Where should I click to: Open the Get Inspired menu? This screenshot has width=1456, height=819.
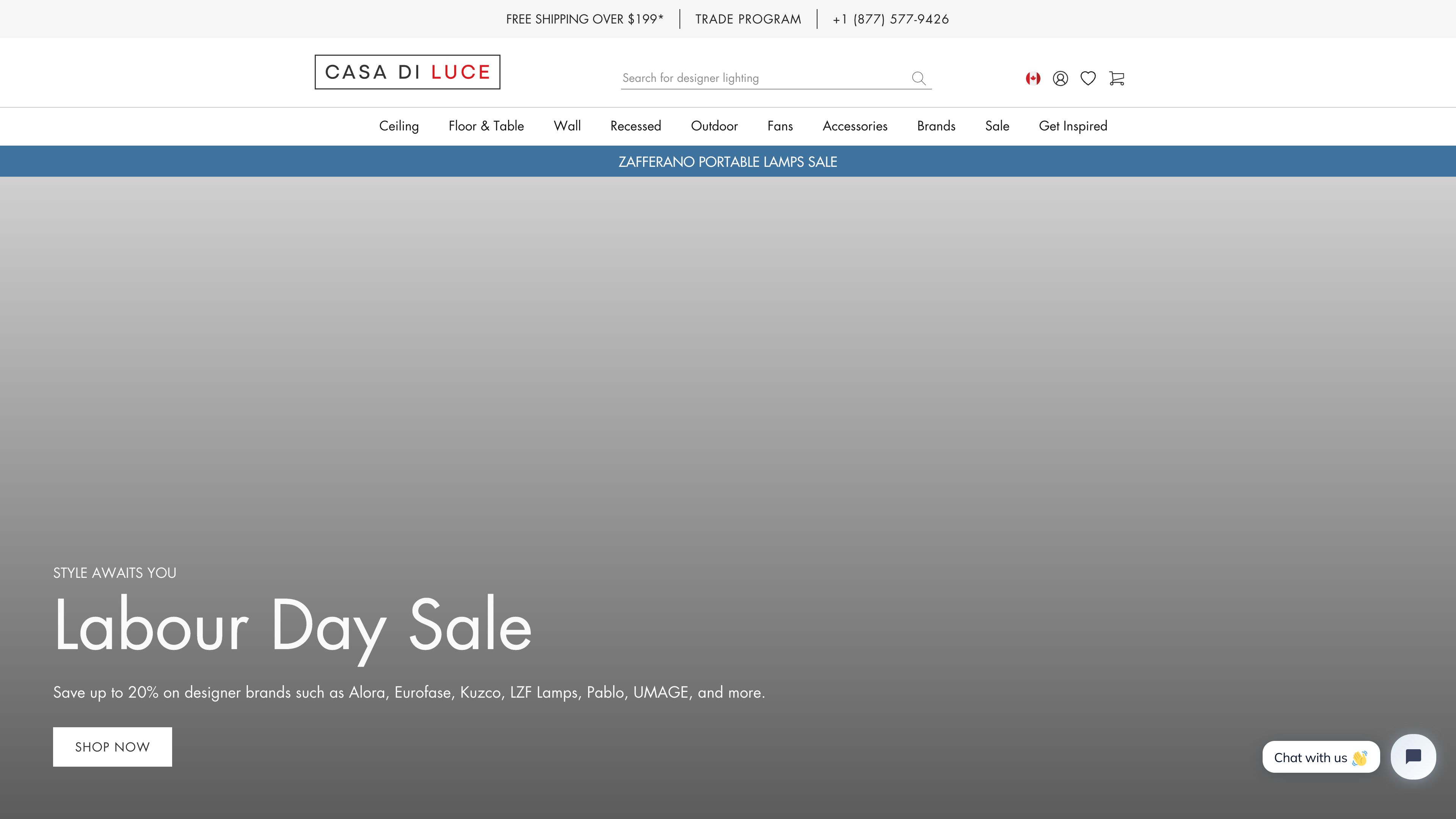tap(1073, 126)
